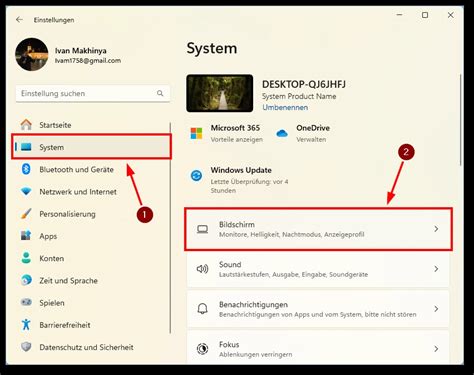Viewport: 474px width, 375px height.
Task: Click the lvam1758@gmail.com account email
Action: pos(88,61)
